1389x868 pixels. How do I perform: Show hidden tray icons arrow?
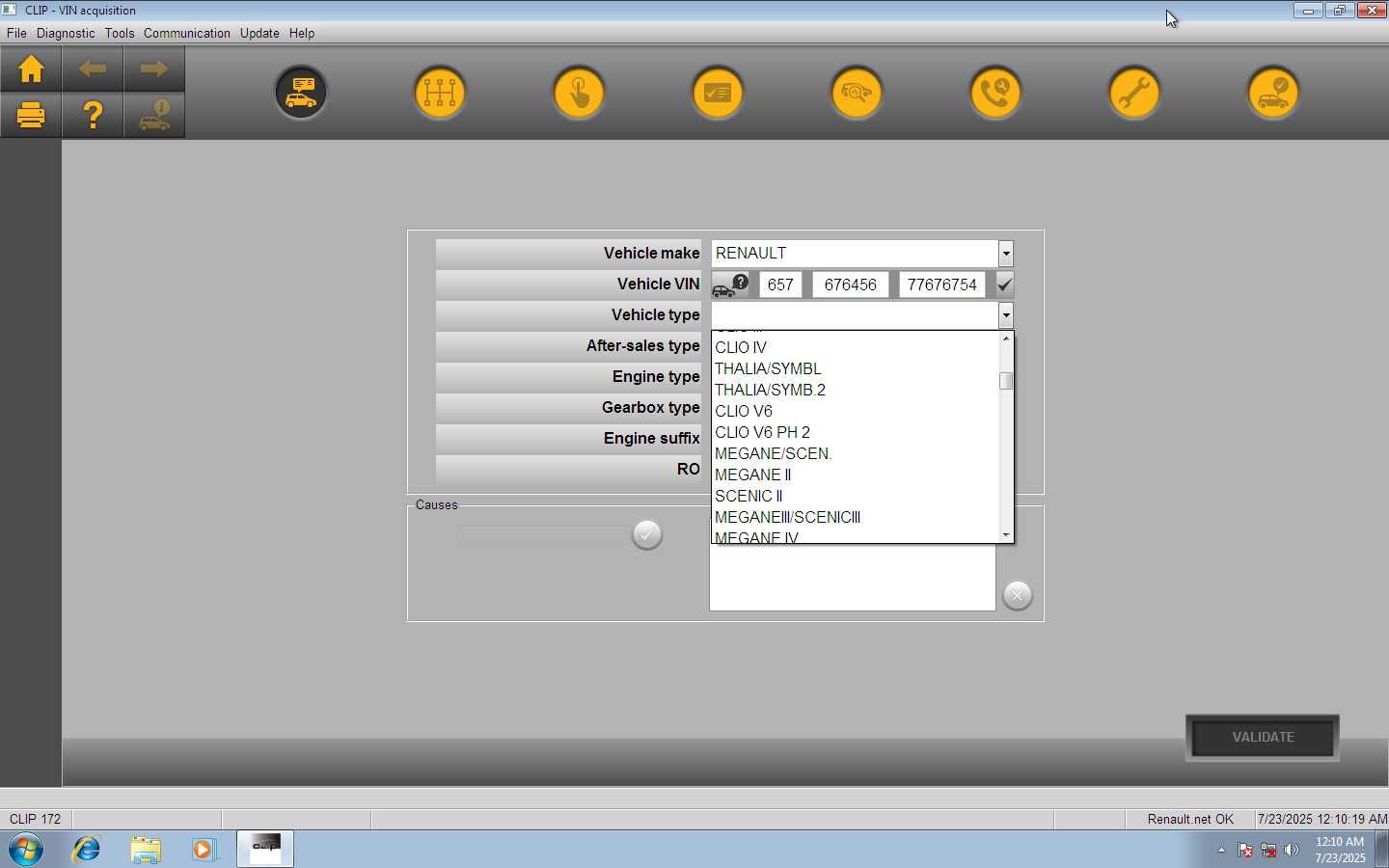(x=1221, y=850)
